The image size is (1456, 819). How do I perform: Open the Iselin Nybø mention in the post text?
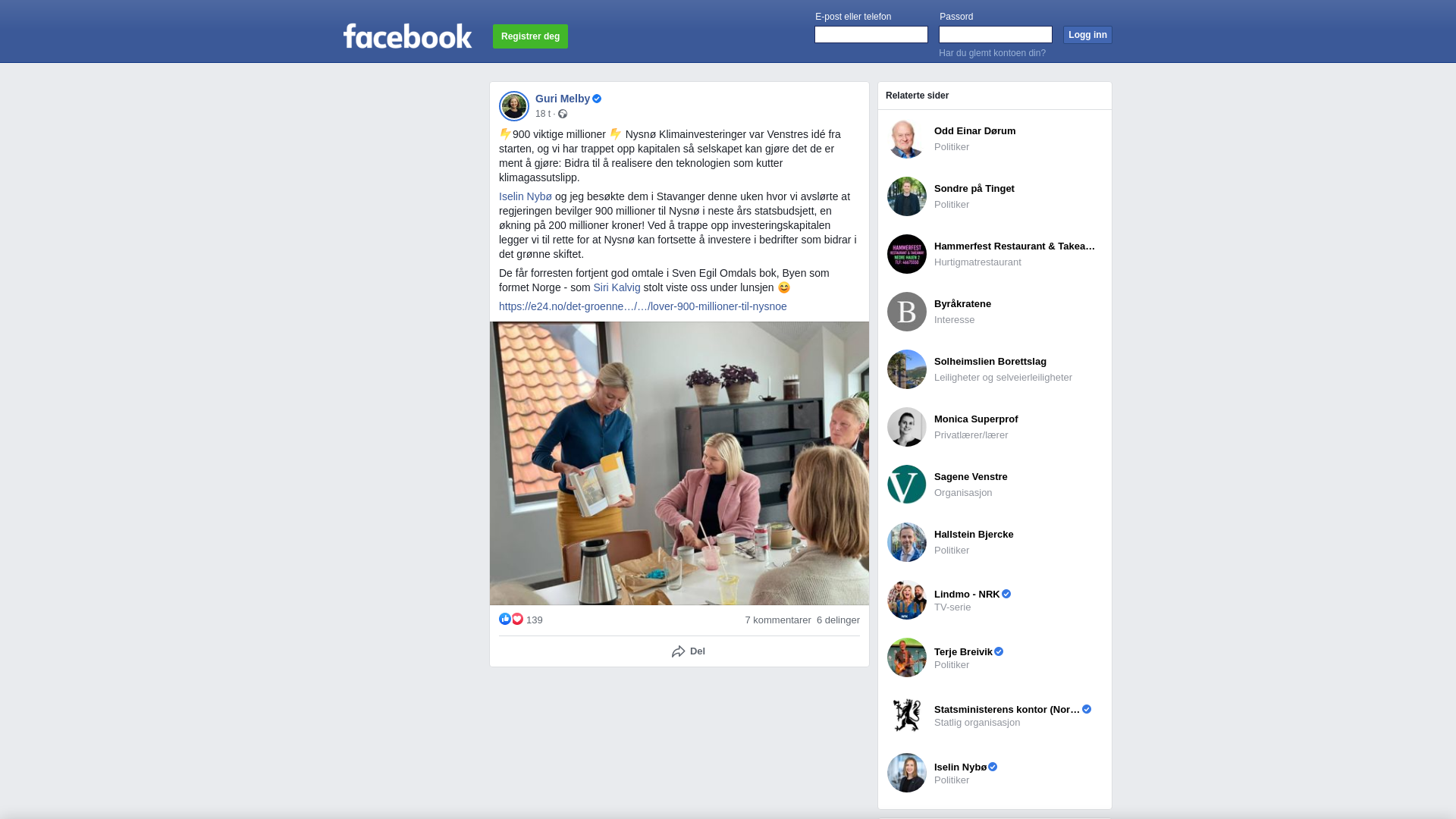[526, 196]
